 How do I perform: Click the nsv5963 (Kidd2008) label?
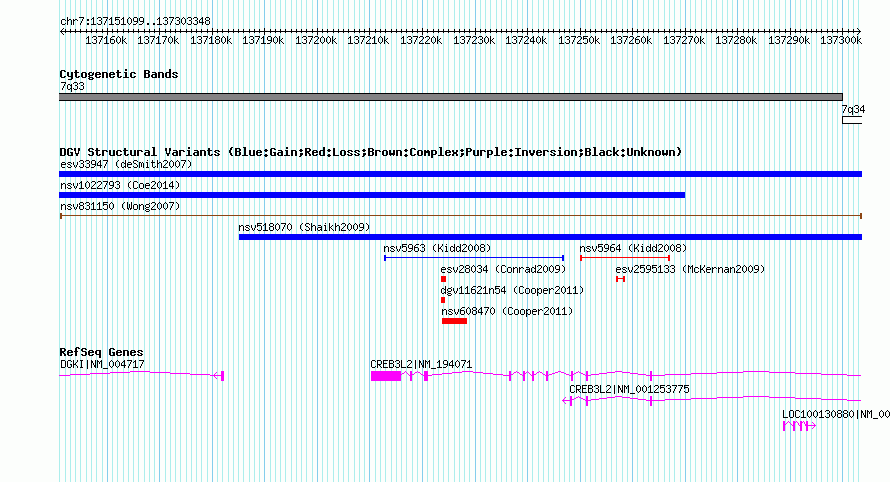(437, 248)
